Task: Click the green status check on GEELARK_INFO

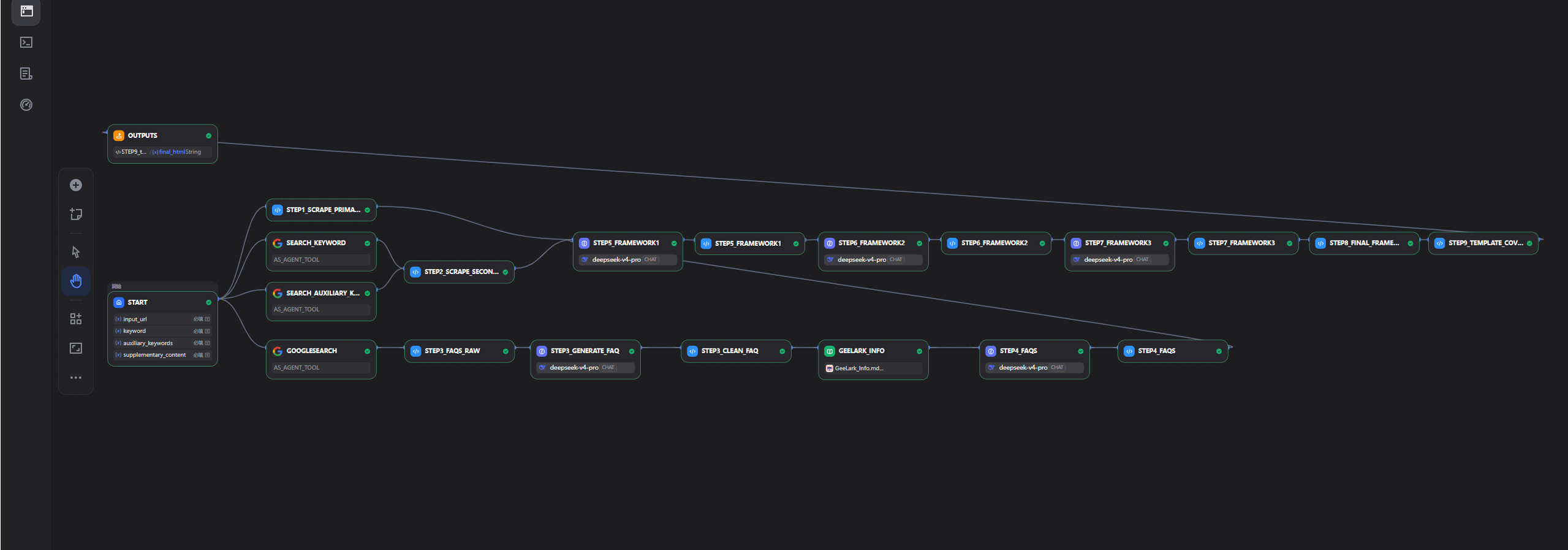Action: 919,351
